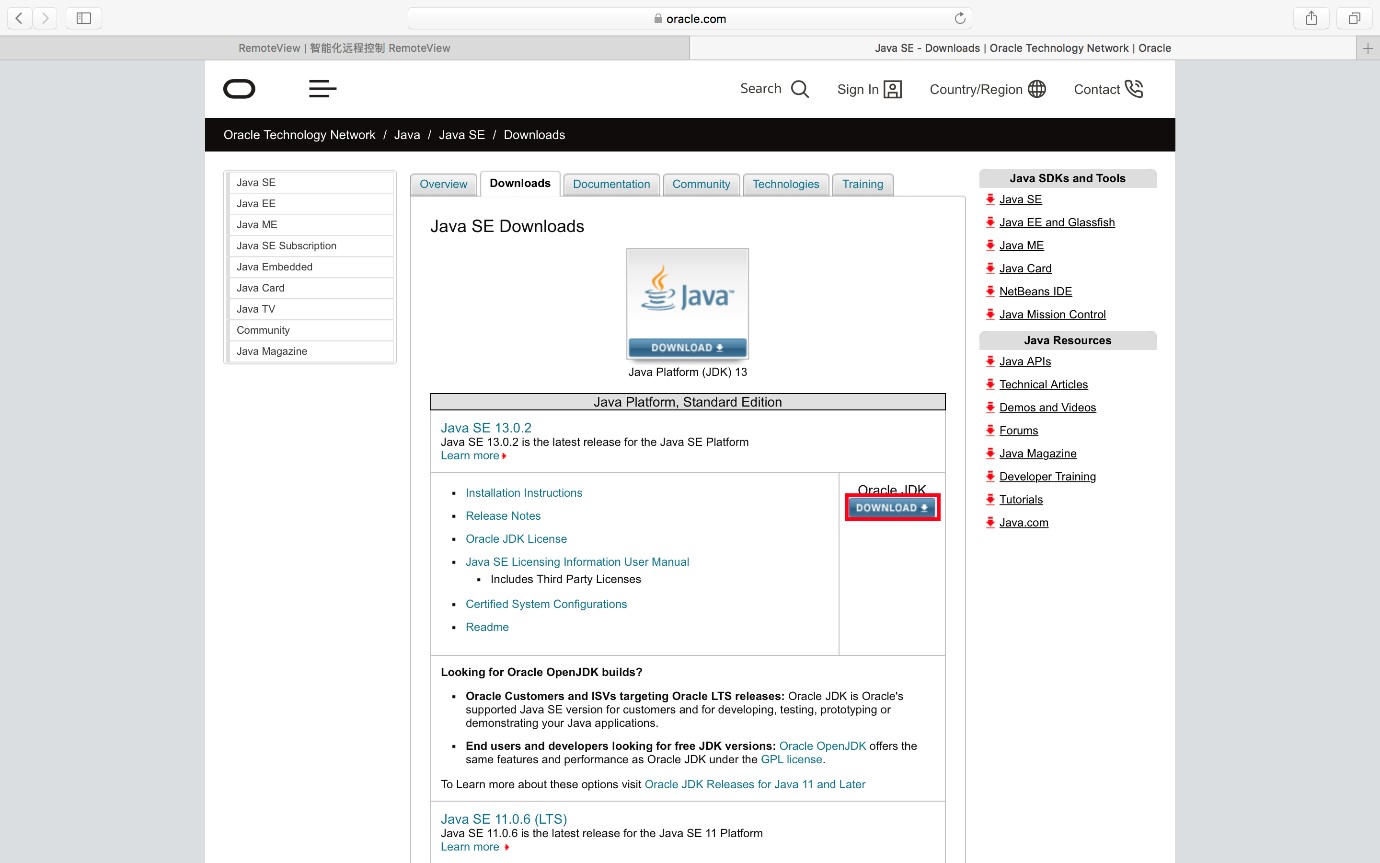Screen dimensions: 1380x863
Task: Click the Safari forward arrow
Action: tap(45, 18)
